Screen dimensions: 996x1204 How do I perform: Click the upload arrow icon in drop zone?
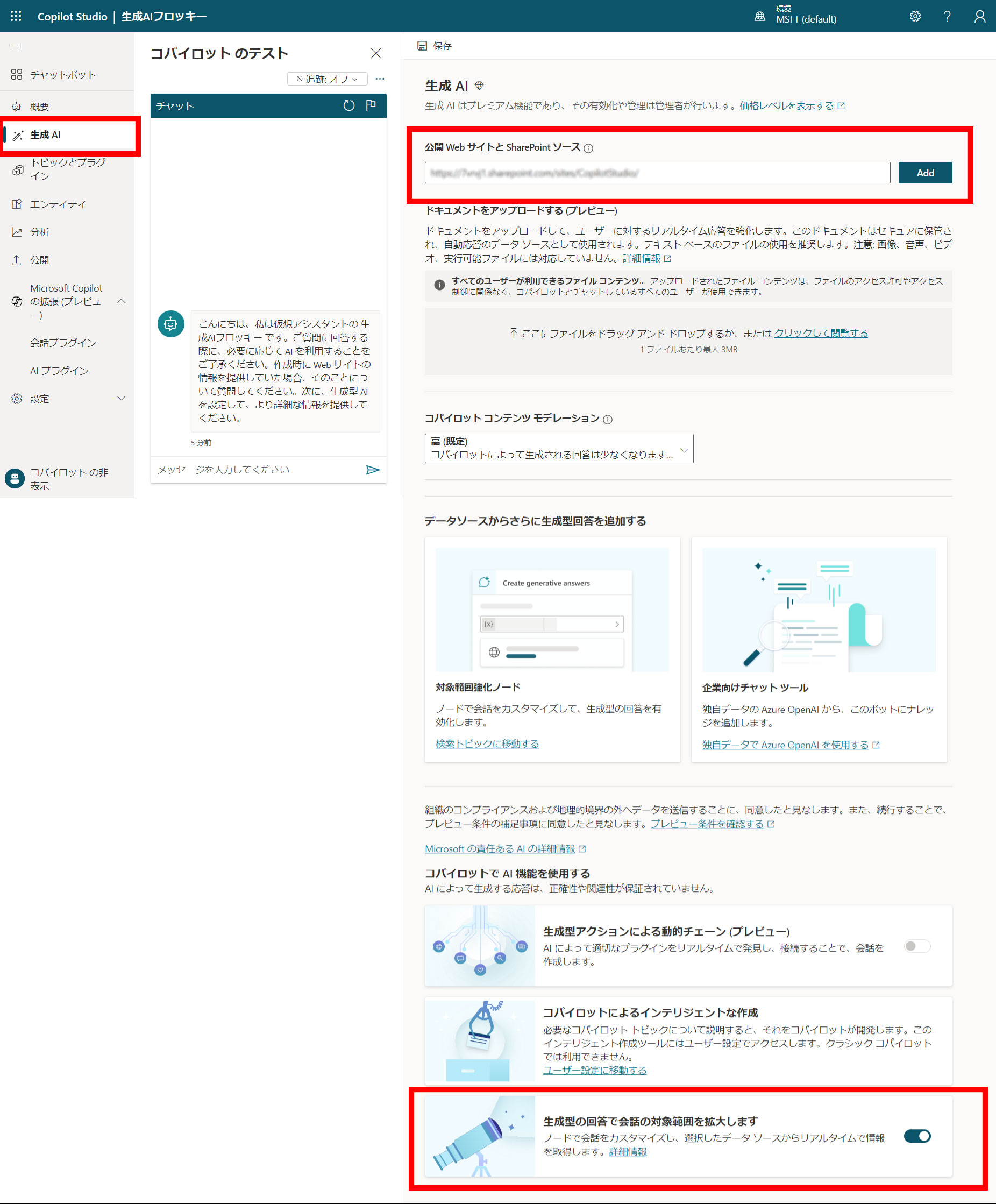[514, 333]
